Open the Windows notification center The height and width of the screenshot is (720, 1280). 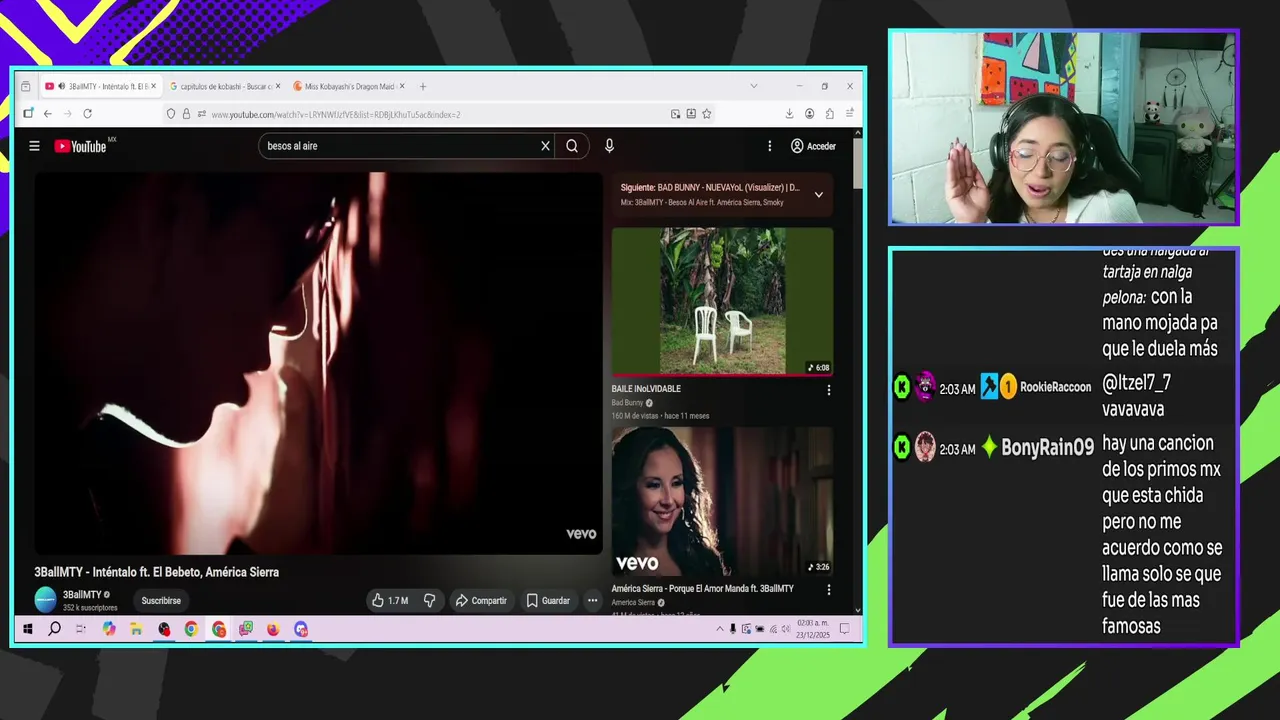tap(844, 629)
